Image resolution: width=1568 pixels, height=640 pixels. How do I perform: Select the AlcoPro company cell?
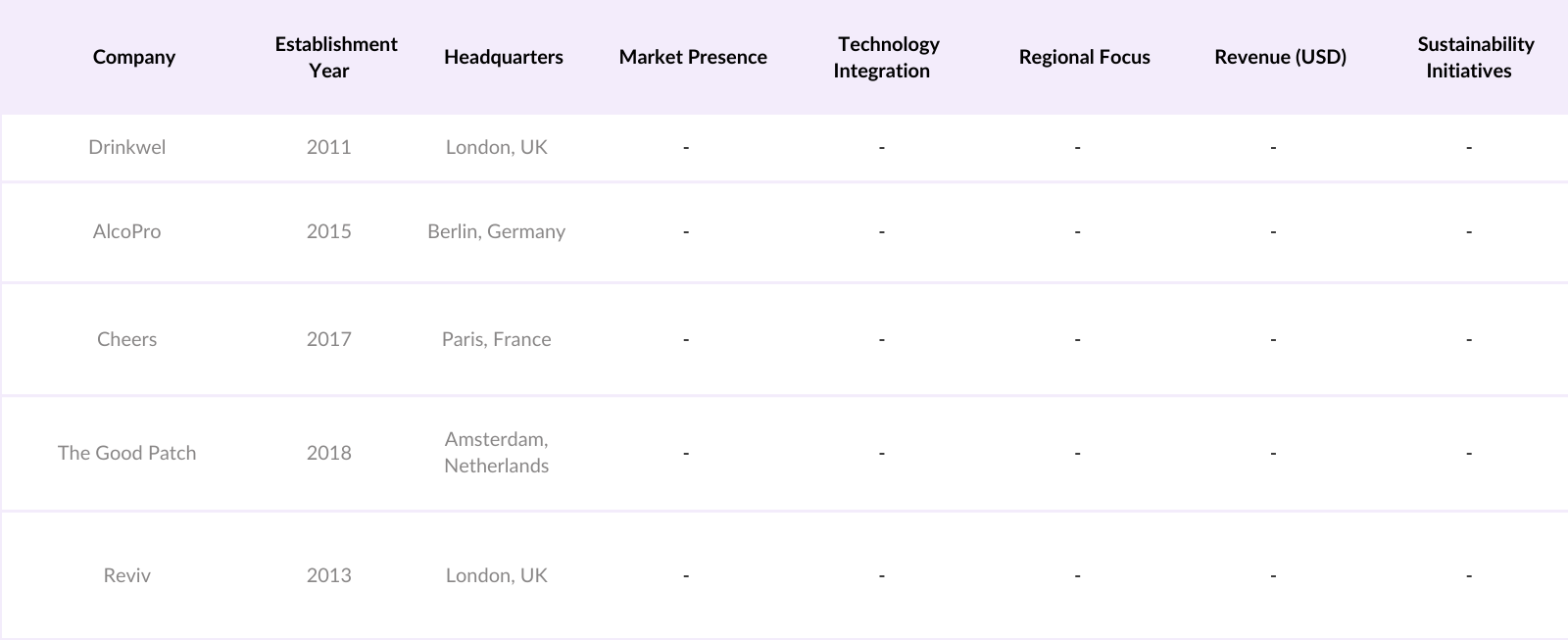point(126,231)
